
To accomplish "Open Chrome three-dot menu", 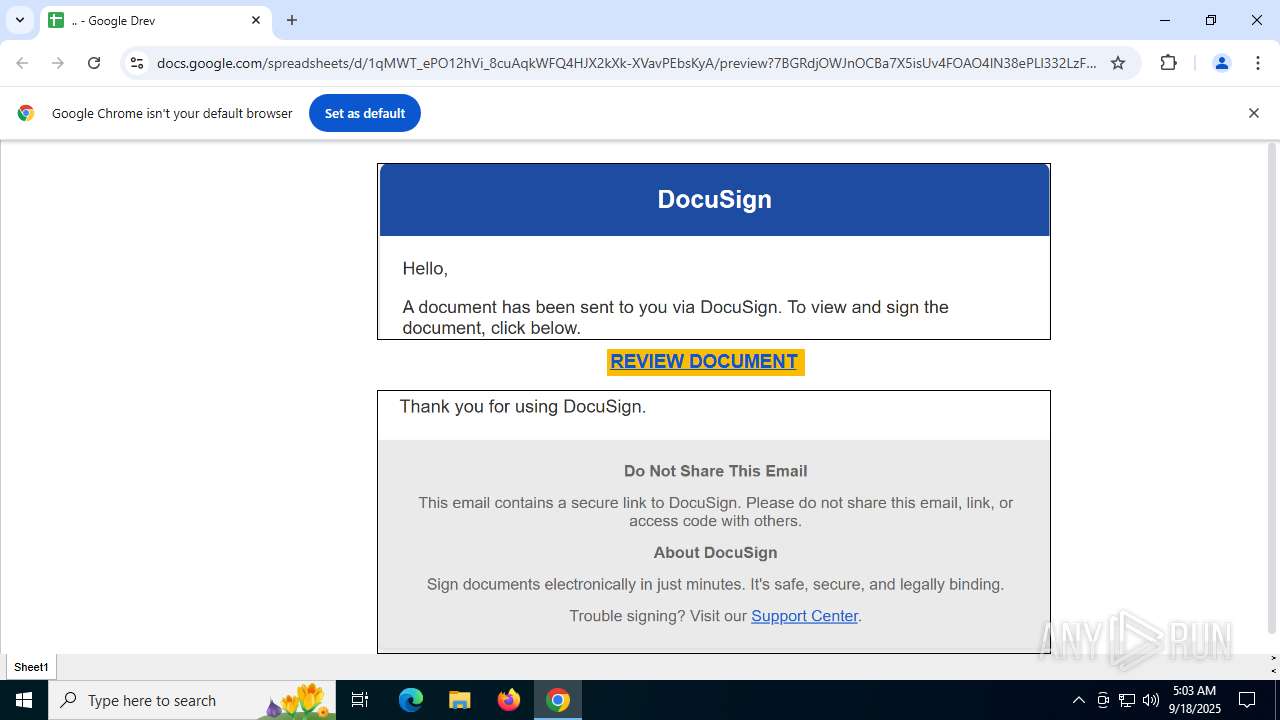I will pyautogui.click(x=1257, y=63).
